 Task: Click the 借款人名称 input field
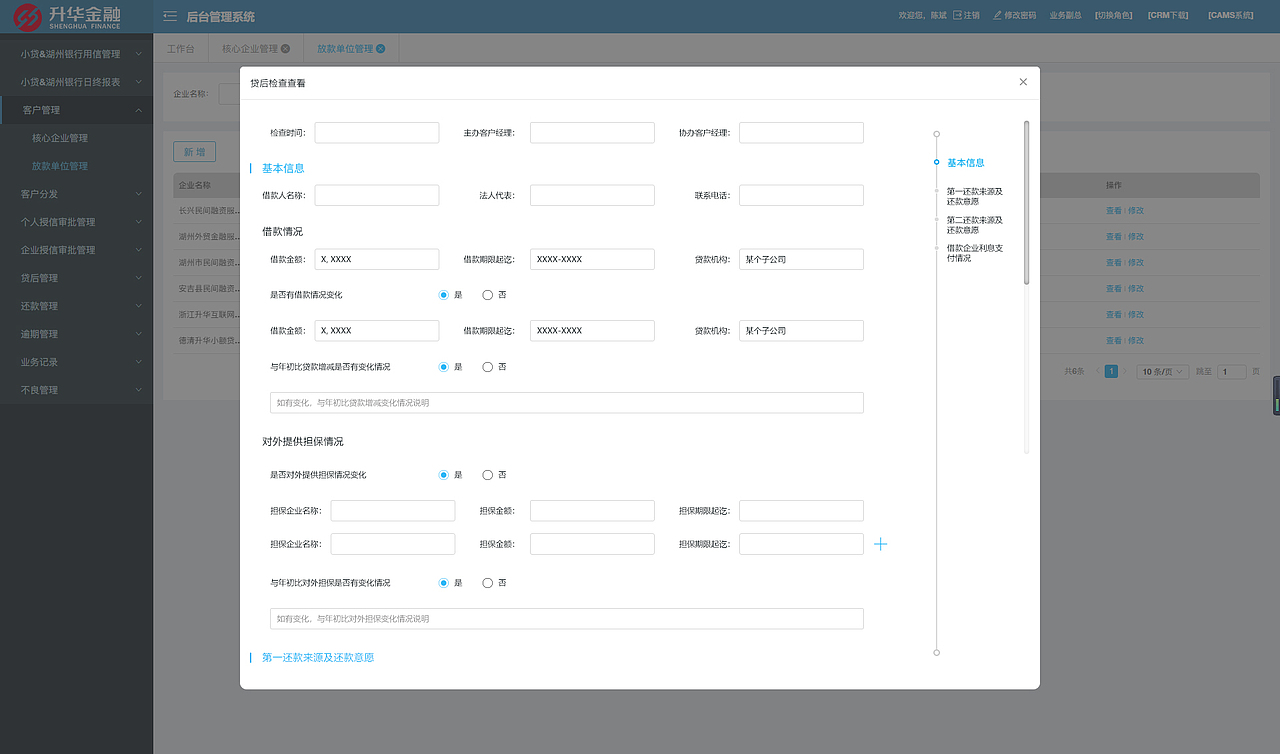click(x=377, y=195)
